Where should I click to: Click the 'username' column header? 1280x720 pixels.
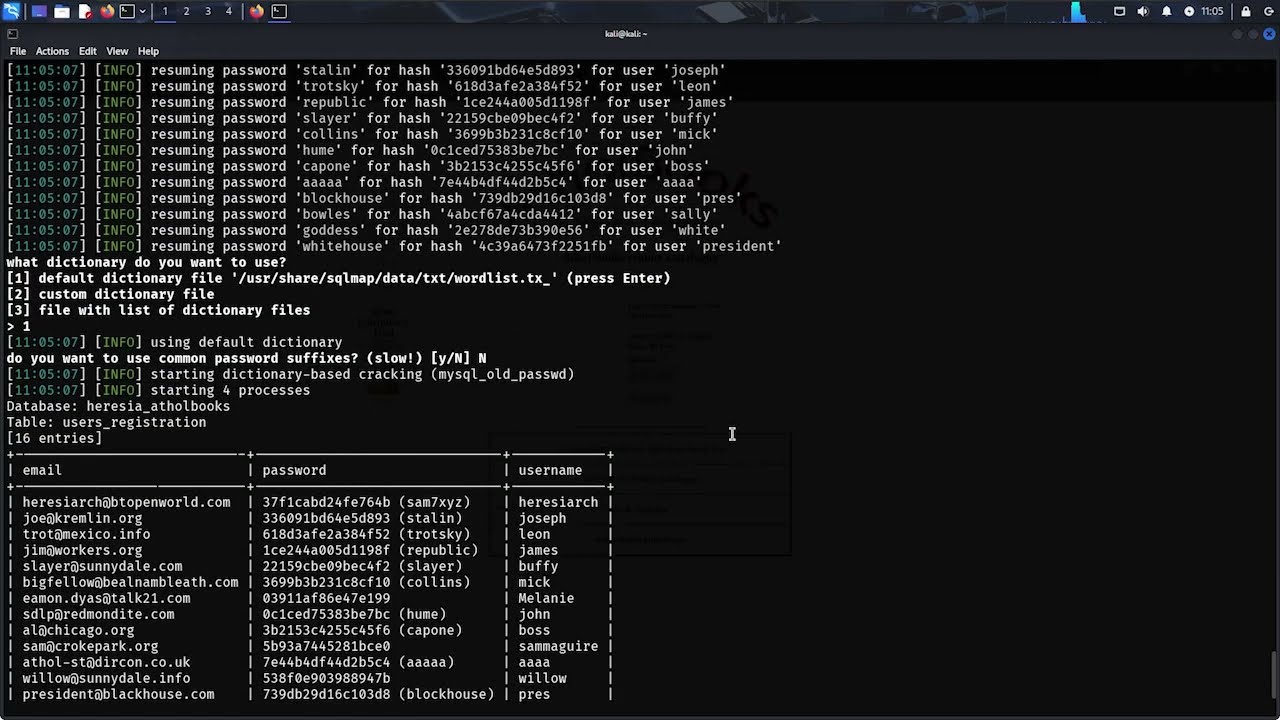tap(550, 470)
